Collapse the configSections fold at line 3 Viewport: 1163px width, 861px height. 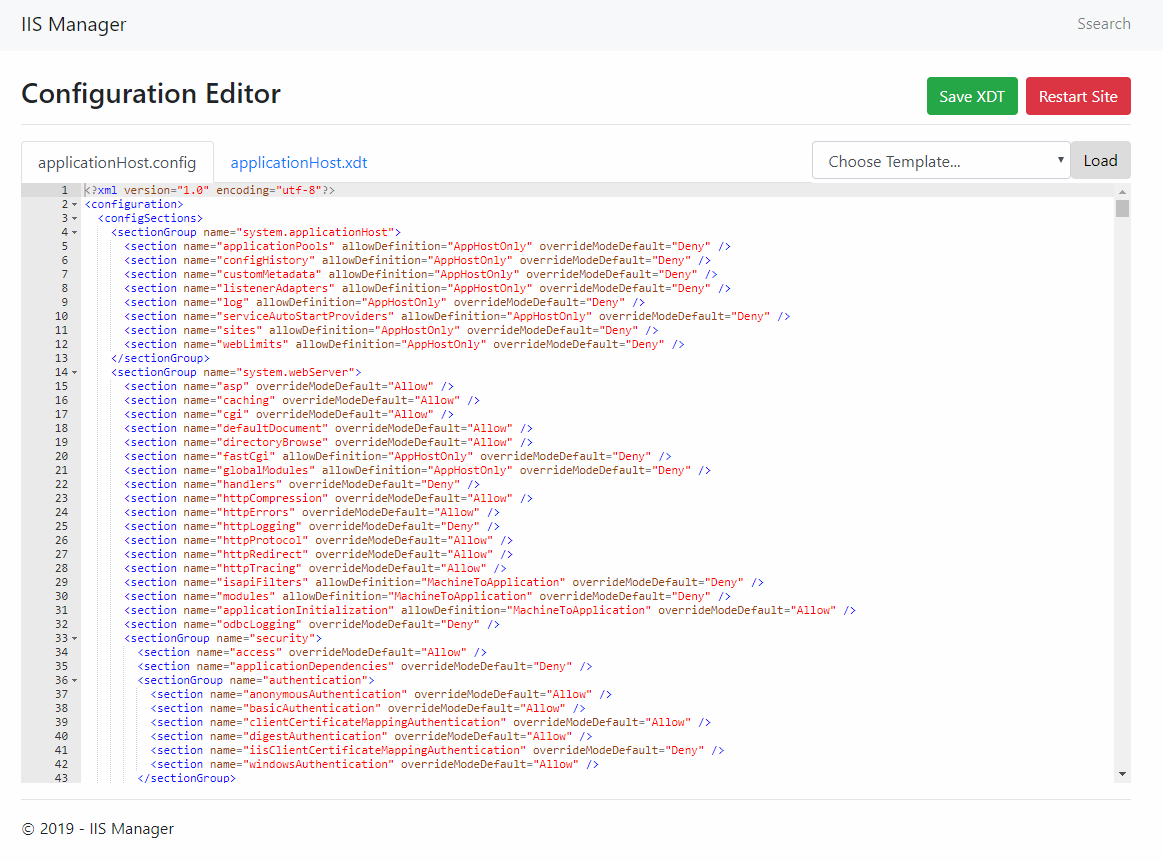click(74, 219)
